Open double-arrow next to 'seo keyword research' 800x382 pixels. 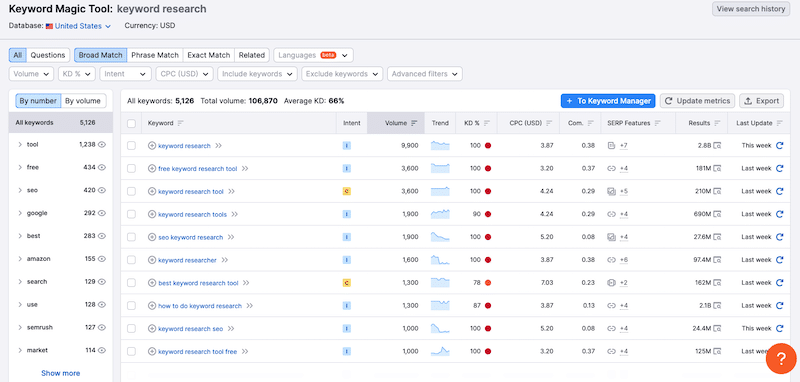pyautogui.click(x=231, y=237)
